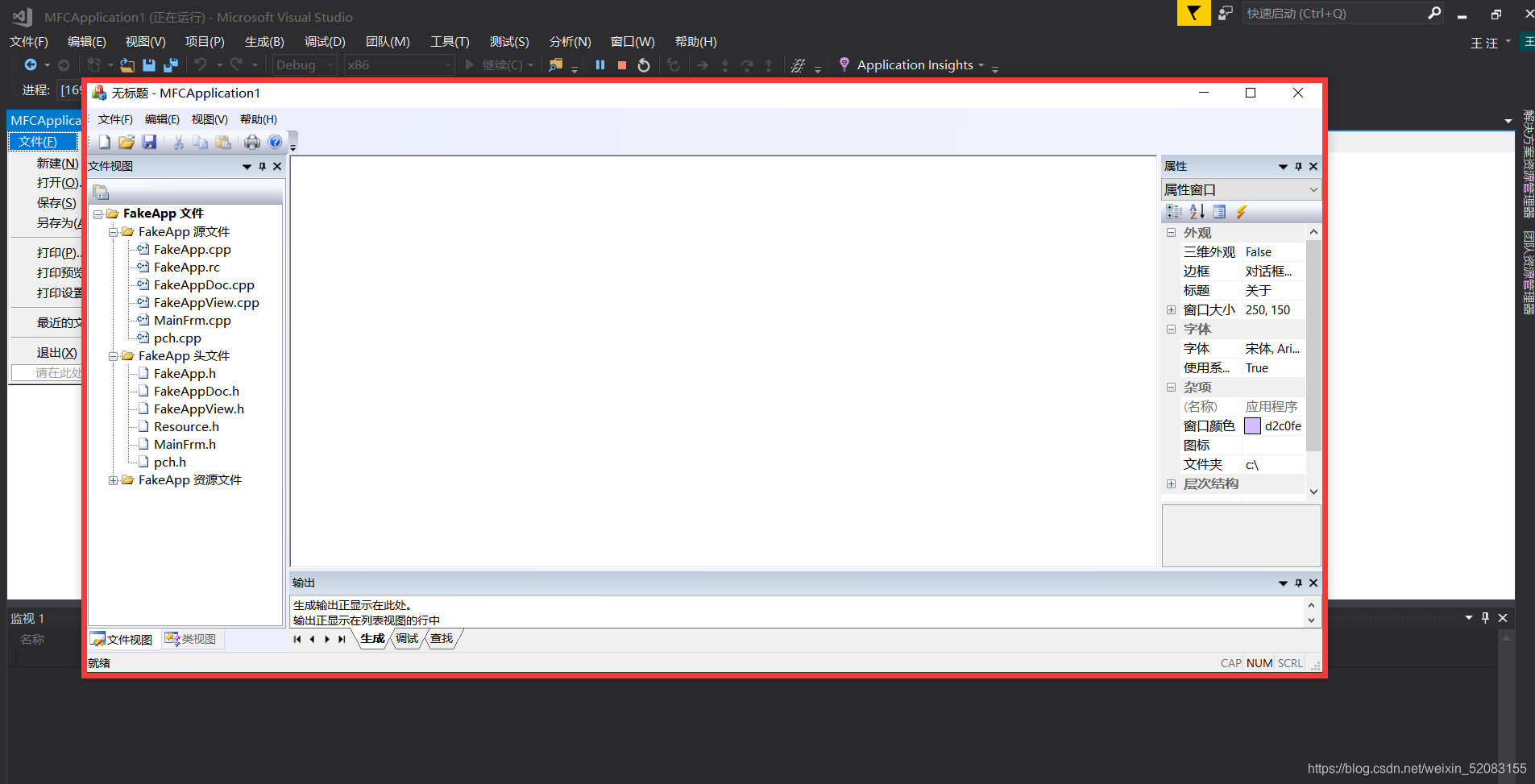
Task: Click the About help question icon
Action: (x=275, y=143)
